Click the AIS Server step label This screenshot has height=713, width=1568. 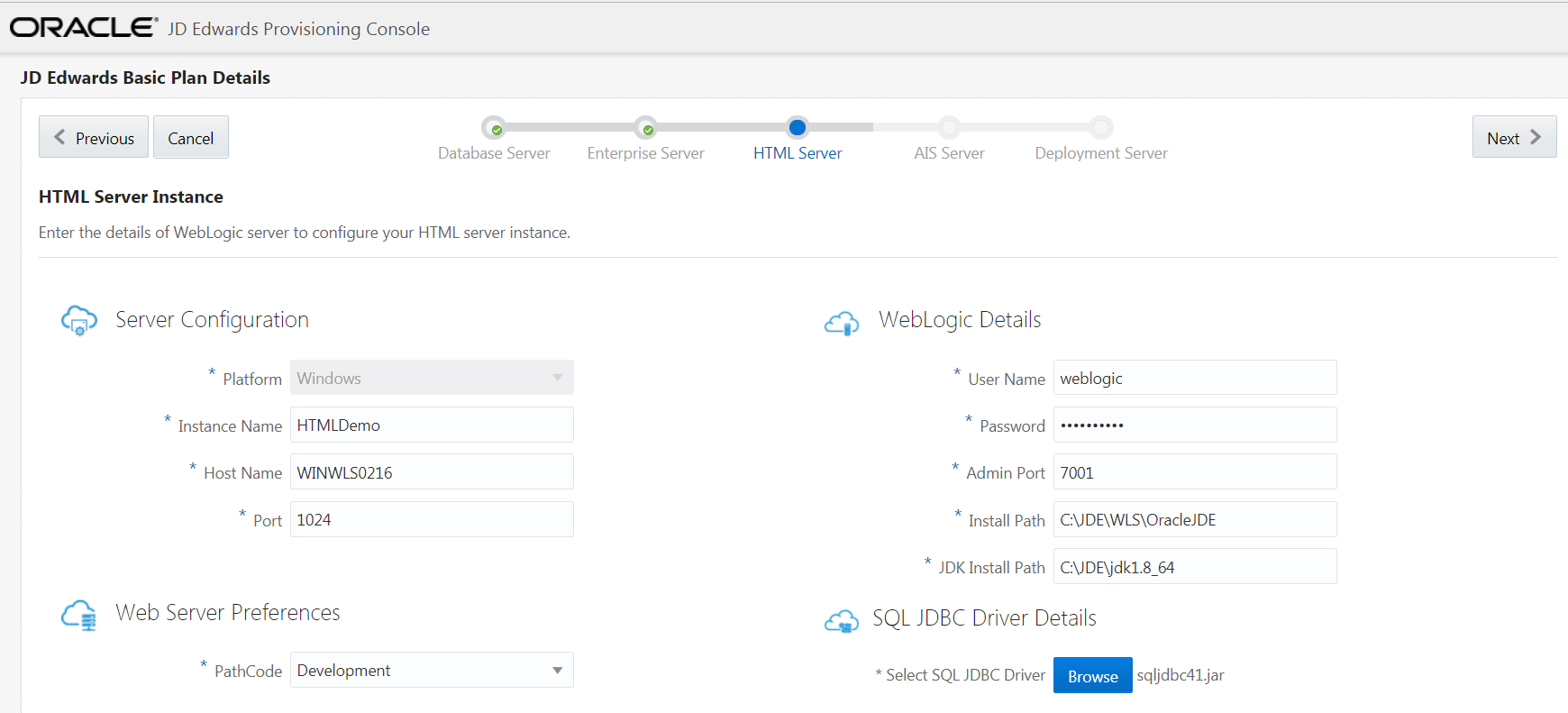[949, 153]
